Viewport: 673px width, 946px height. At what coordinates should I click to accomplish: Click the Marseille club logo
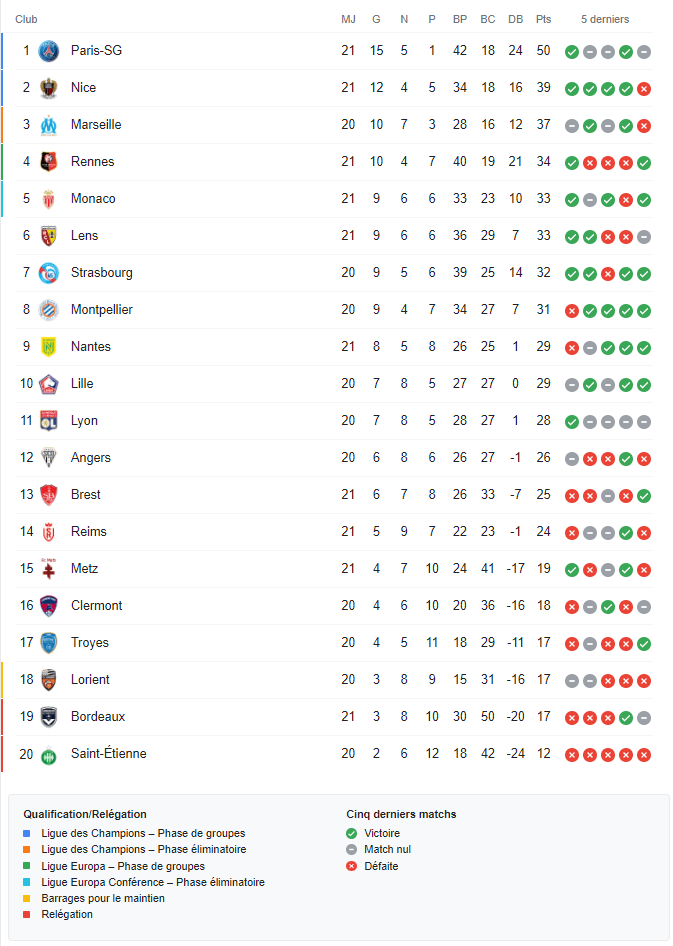49,125
